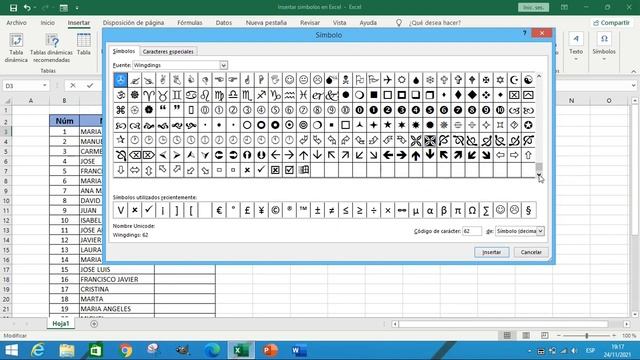
Task: Select the Hoja1 sheet tab
Action: 61,323
